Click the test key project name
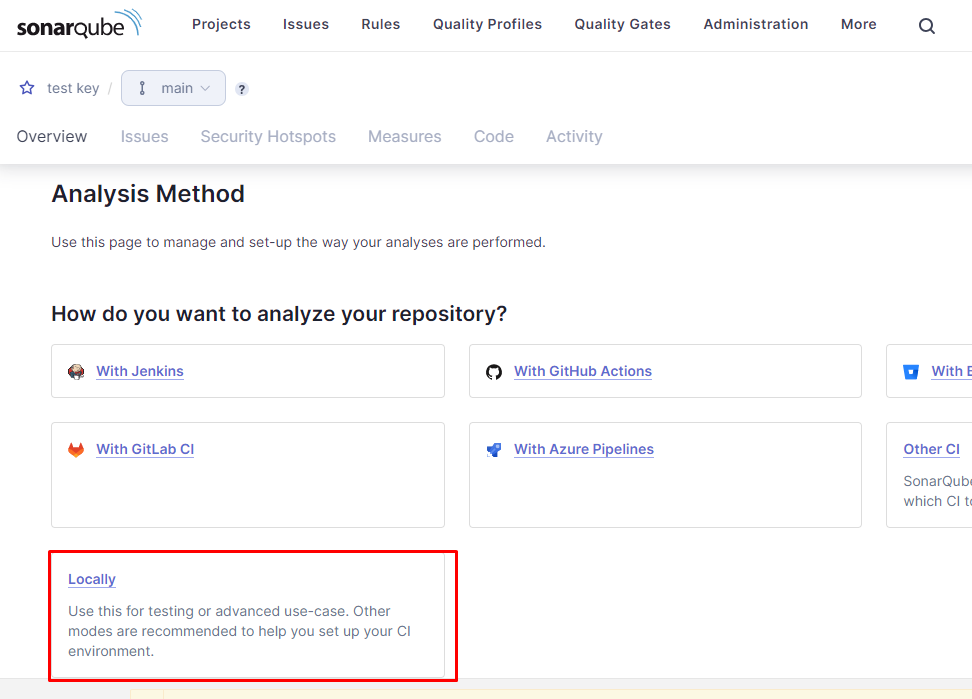 73,88
